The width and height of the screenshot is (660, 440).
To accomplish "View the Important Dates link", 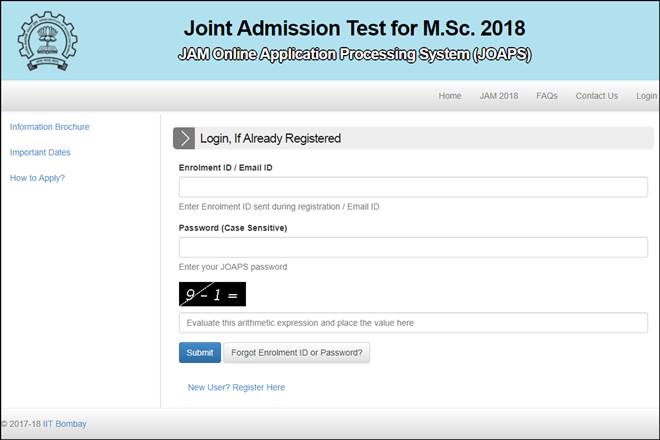I will [40, 153].
